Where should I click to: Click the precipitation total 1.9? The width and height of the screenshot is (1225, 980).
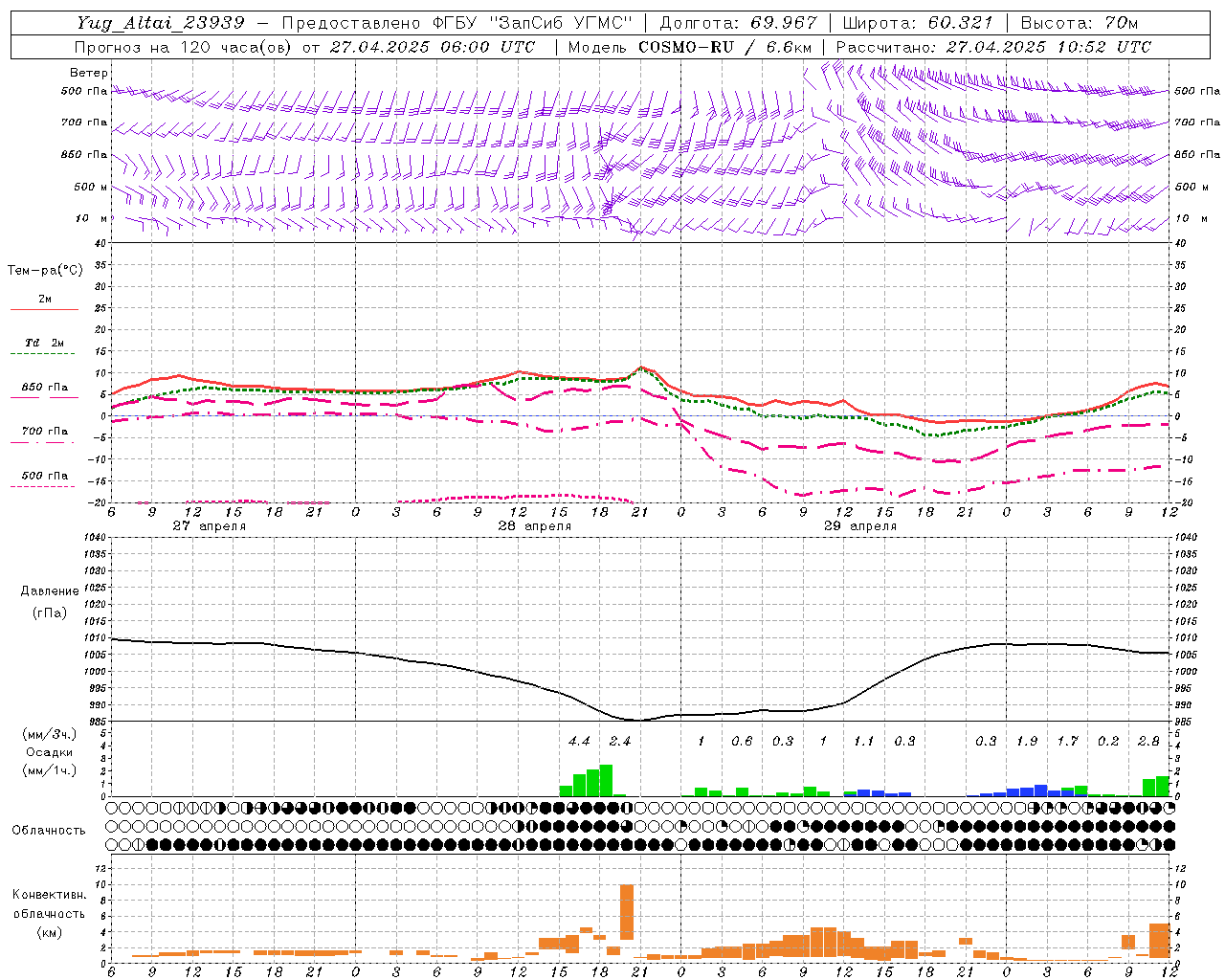1027,741
